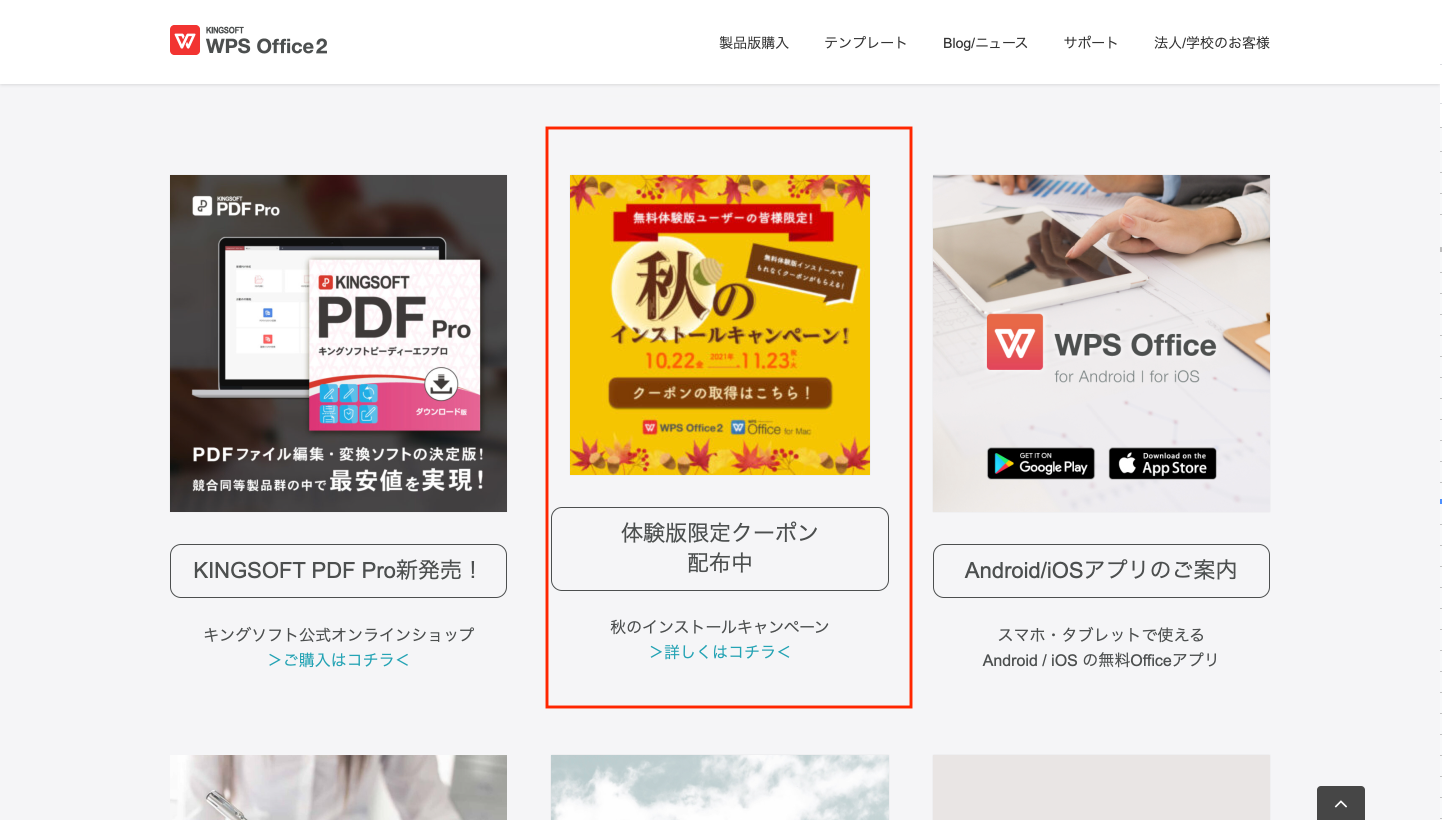The width and height of the screenshot is (1442, 820).
Task: Open the autumn install campaign banner
Action: [x=720, y=325]
